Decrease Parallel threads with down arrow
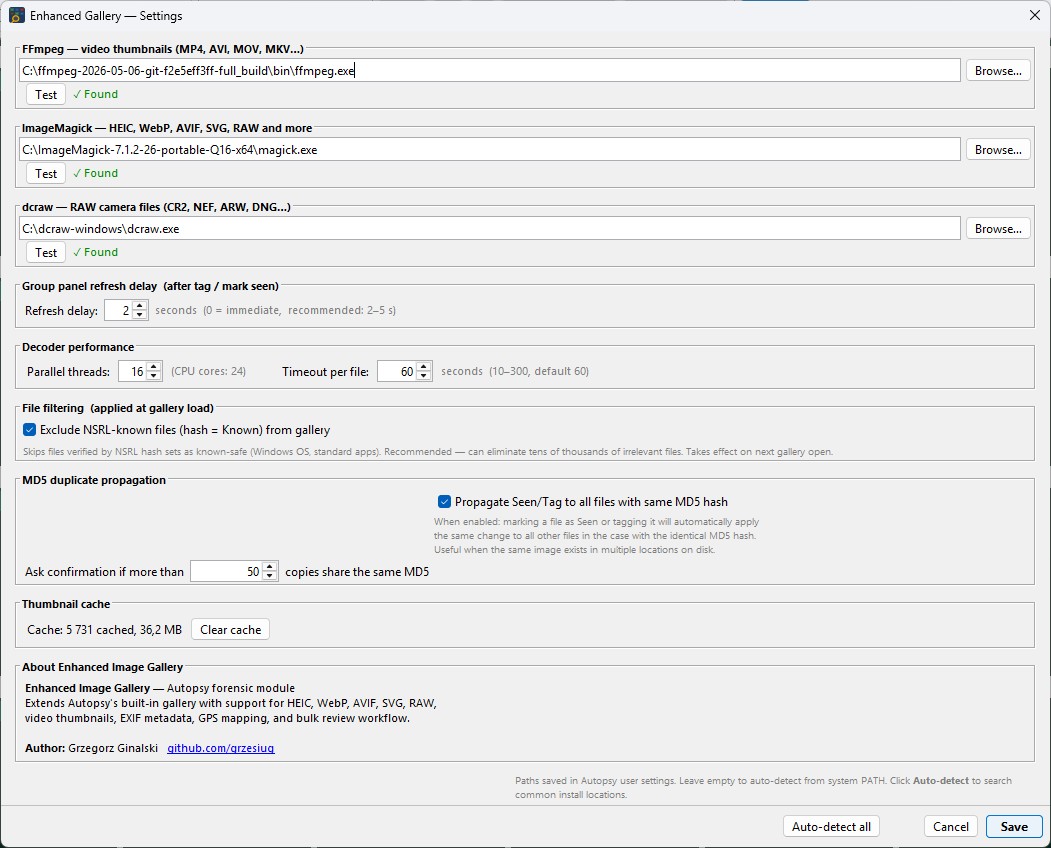 153,375
